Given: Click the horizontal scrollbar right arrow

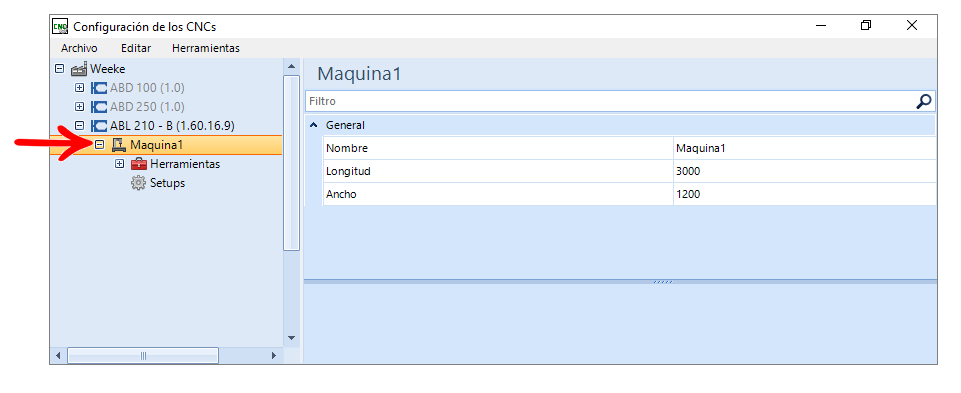Looking at the screenshot, I should [x=274, y=356].
